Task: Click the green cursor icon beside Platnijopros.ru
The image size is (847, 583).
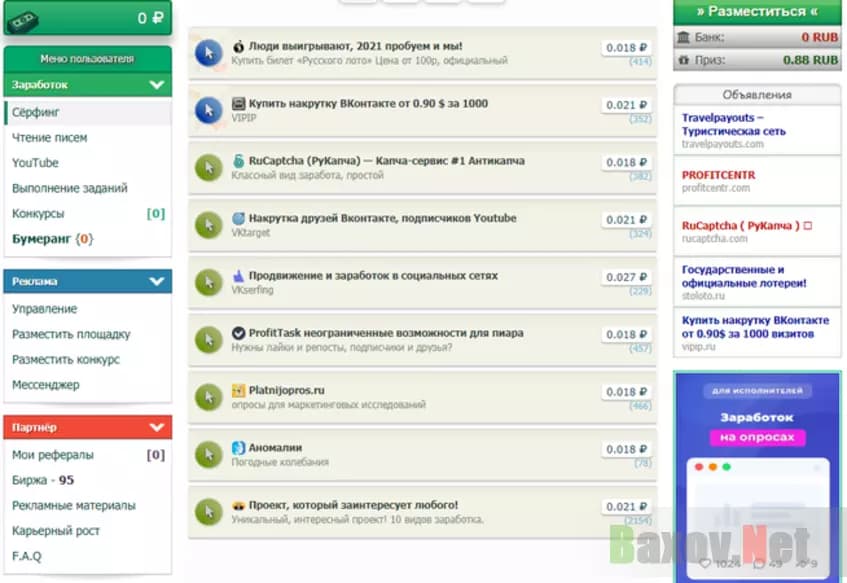Action: pyautogui.click(x=208, y=397)
